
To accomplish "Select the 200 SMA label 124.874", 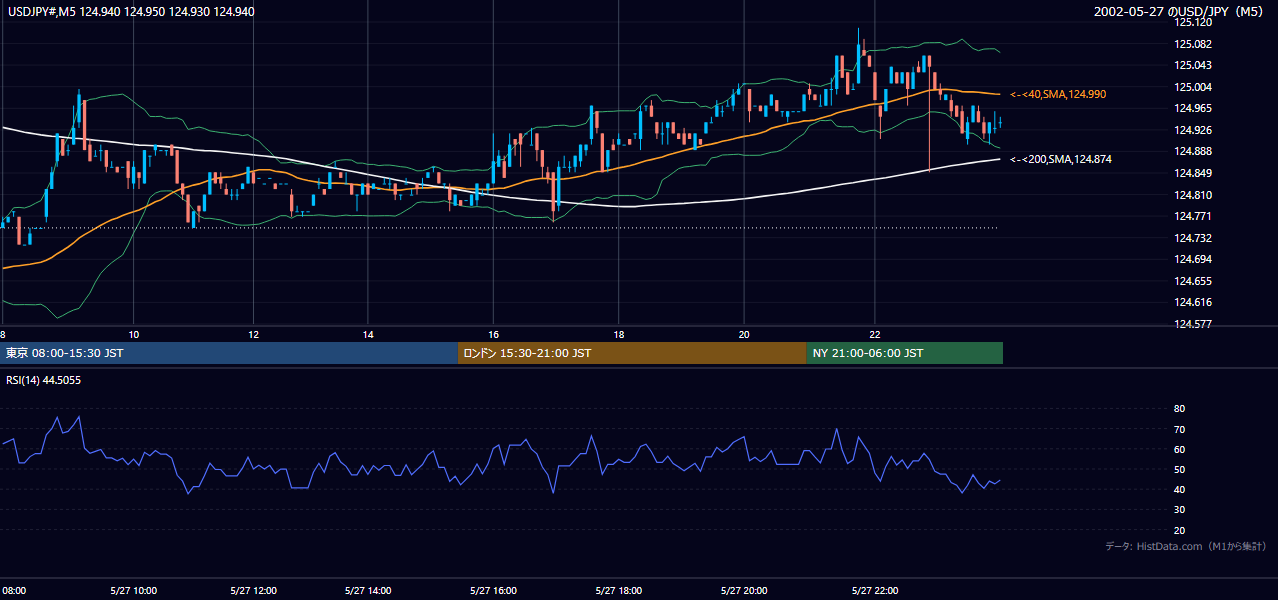I will [x=1061, y=160].
